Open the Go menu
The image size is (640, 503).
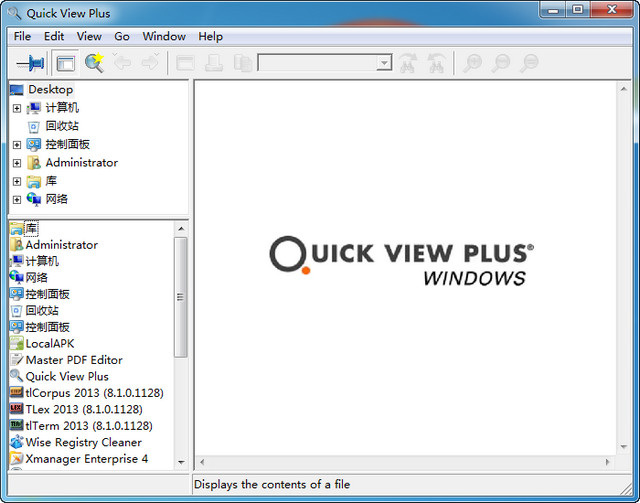(122, 36)
